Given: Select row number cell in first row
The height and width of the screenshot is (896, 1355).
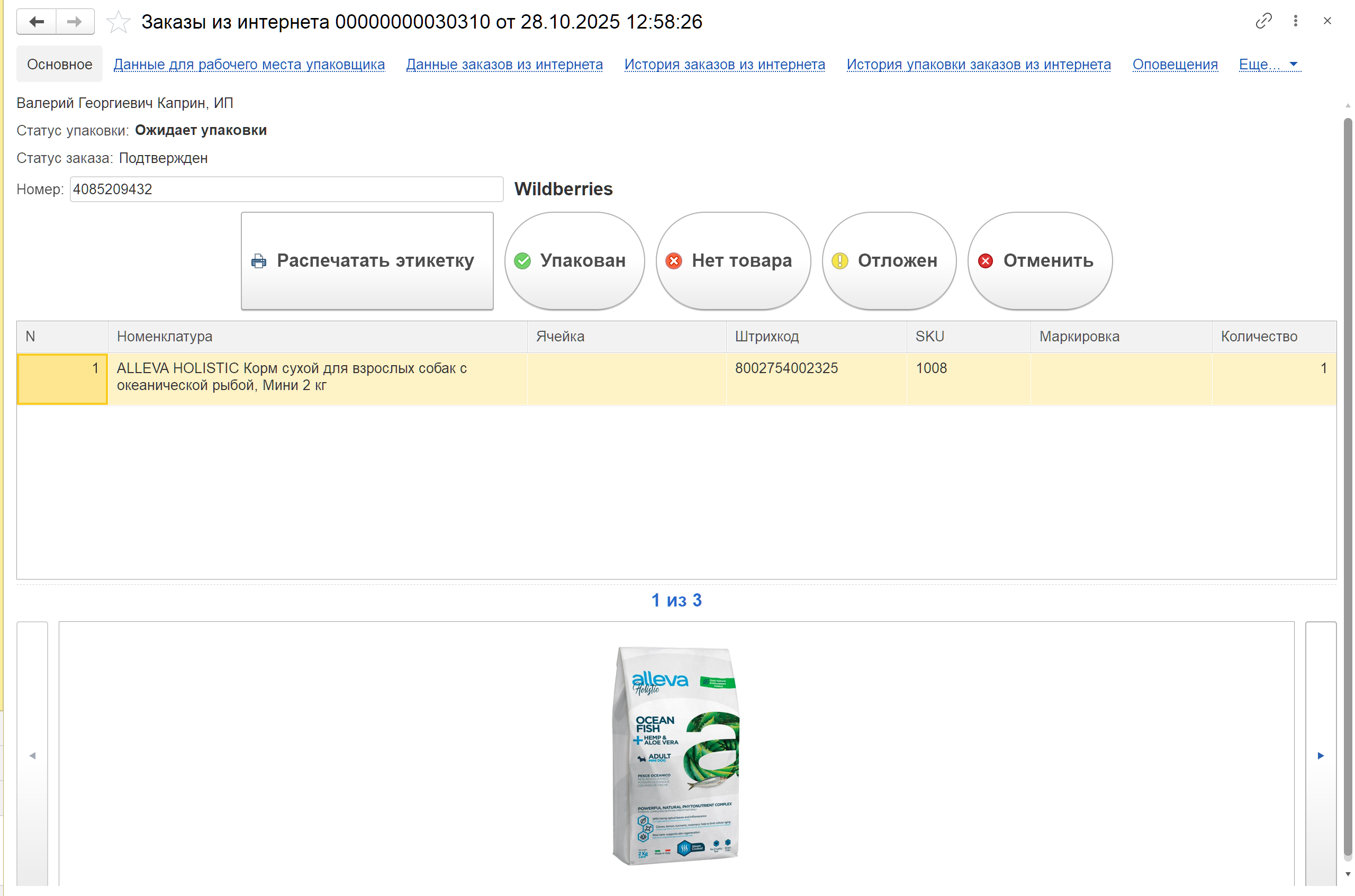Looking at the screenshot, I should pos(62,379).
